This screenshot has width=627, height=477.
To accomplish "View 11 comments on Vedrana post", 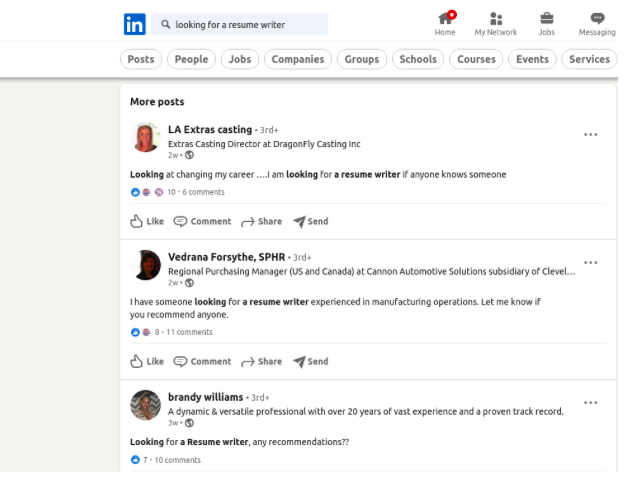I will (189, 332).
